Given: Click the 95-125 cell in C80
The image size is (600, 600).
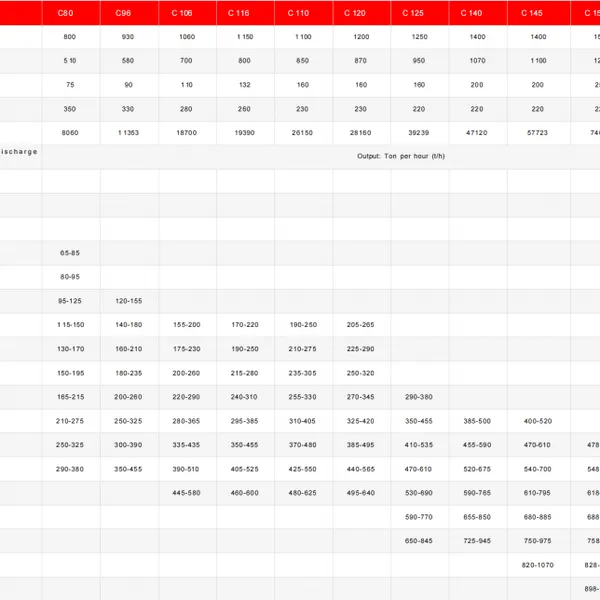Looking at the screenshot, I should [70, 301].
